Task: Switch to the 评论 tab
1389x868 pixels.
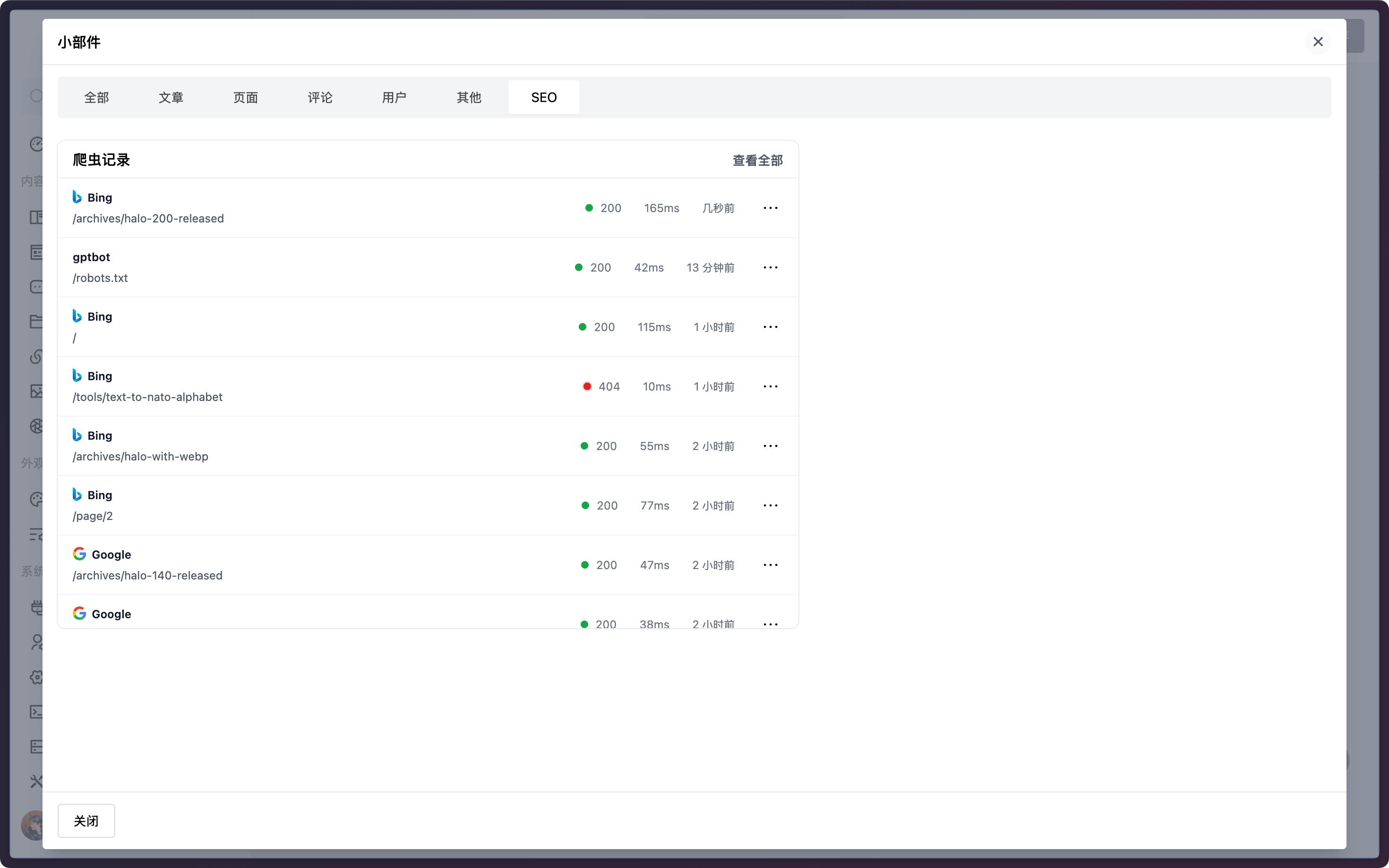Action: pyautogui.click(x=320, y=98)
